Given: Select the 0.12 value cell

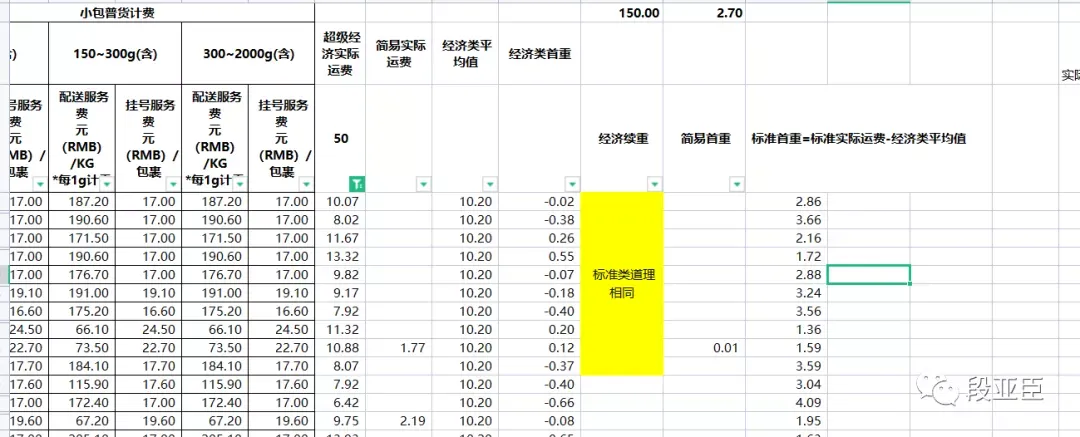Looking at the screenshot, I should click(x=540, y=347).
